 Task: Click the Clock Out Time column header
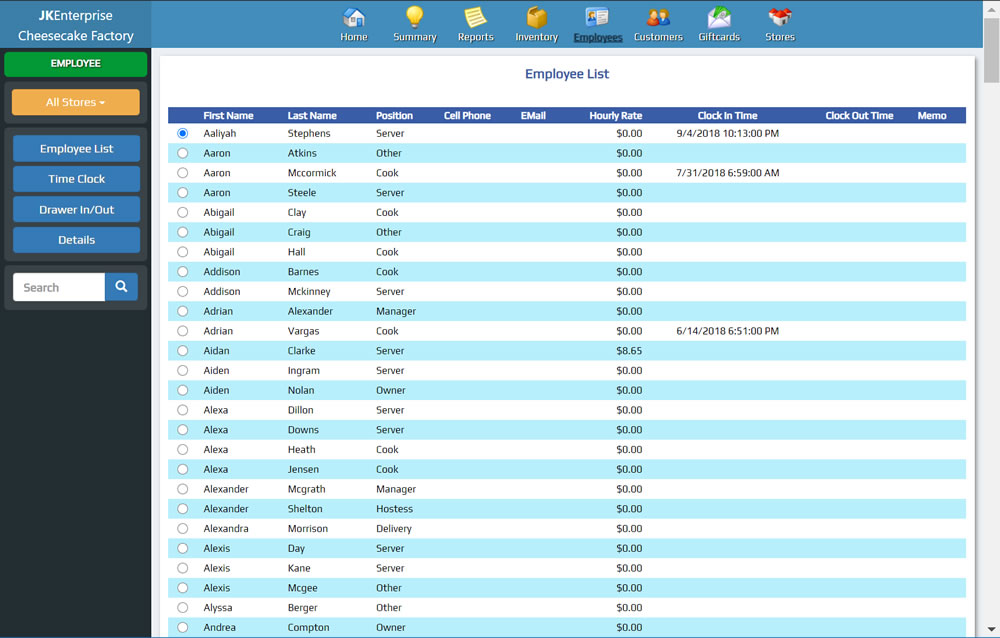click(859, 115)
